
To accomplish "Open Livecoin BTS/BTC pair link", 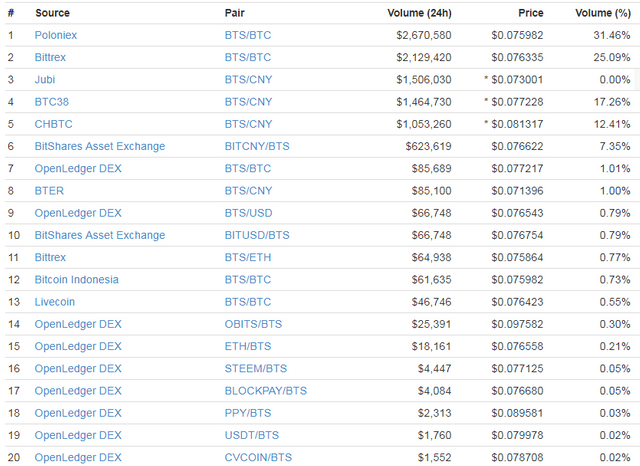I will pos(248,302).
